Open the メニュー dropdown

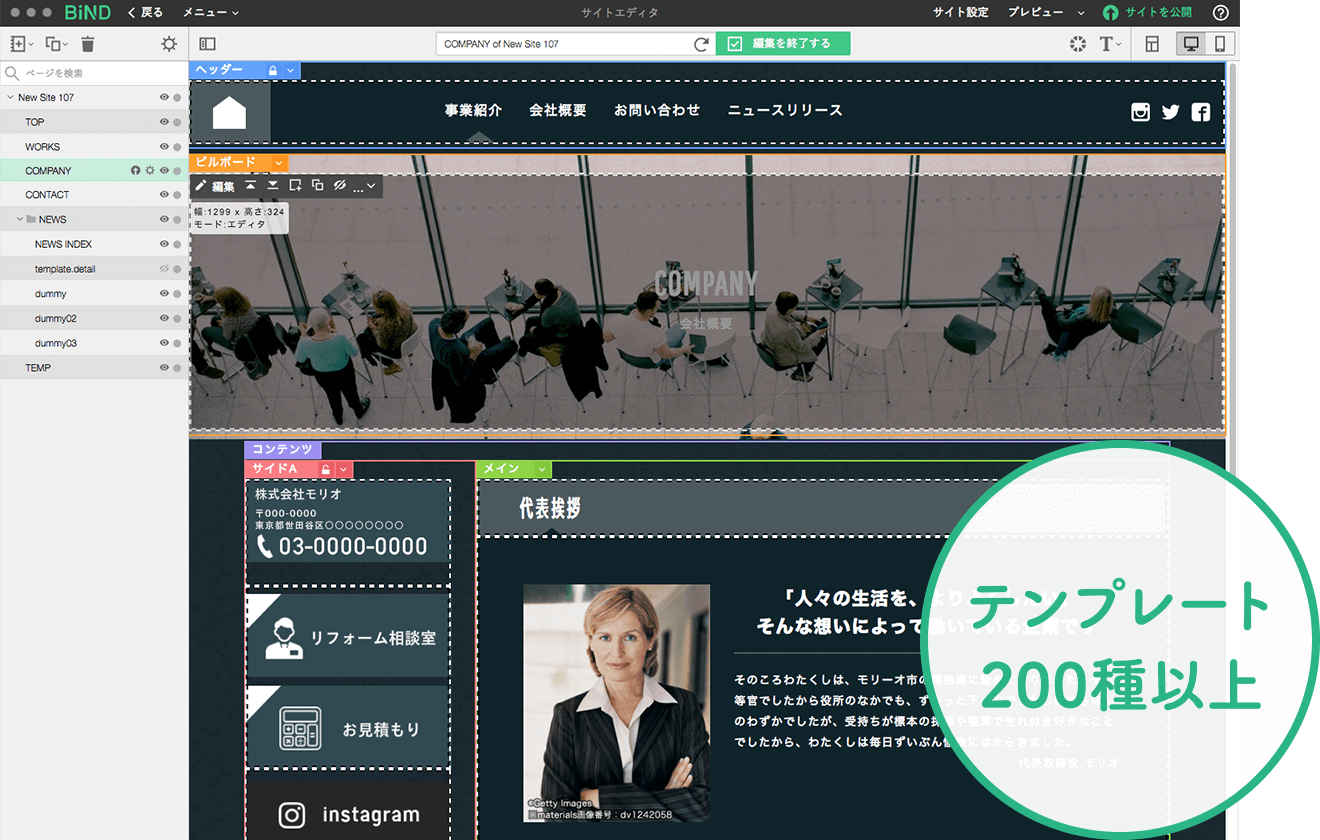click(x=211, y=13)
